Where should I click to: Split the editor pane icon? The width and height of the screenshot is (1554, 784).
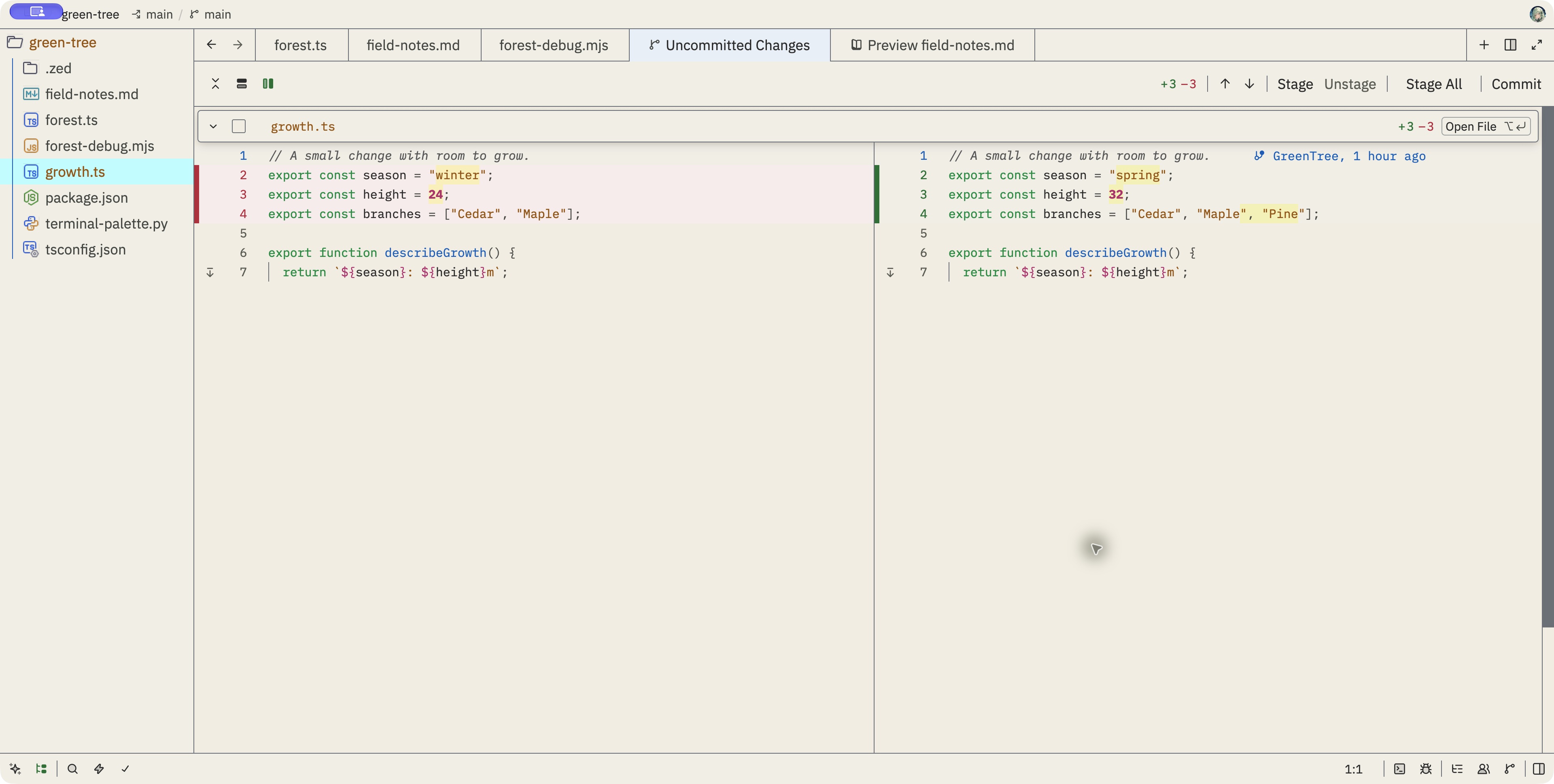1511,44
